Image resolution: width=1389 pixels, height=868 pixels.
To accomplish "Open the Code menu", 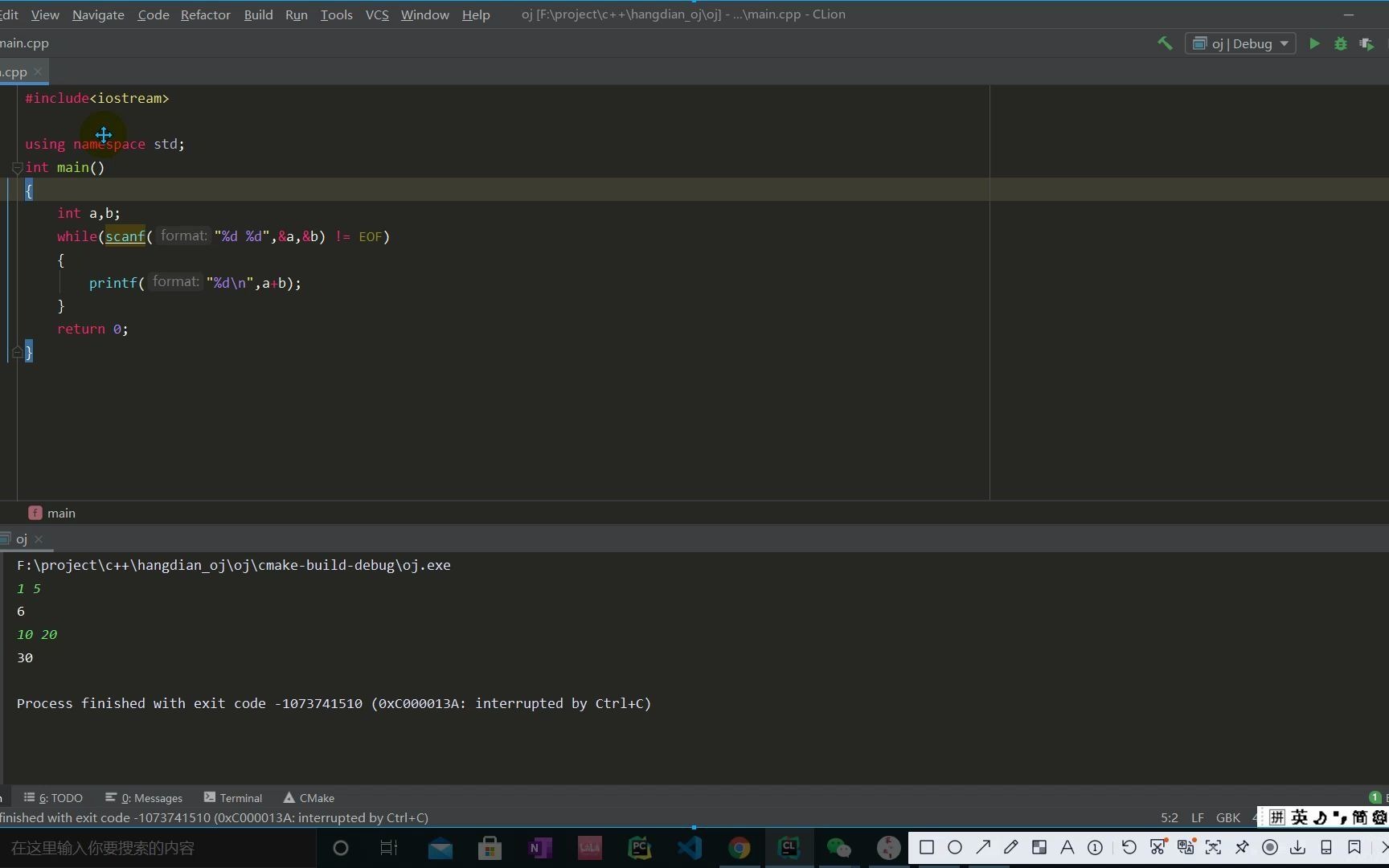I will (153, 14).
